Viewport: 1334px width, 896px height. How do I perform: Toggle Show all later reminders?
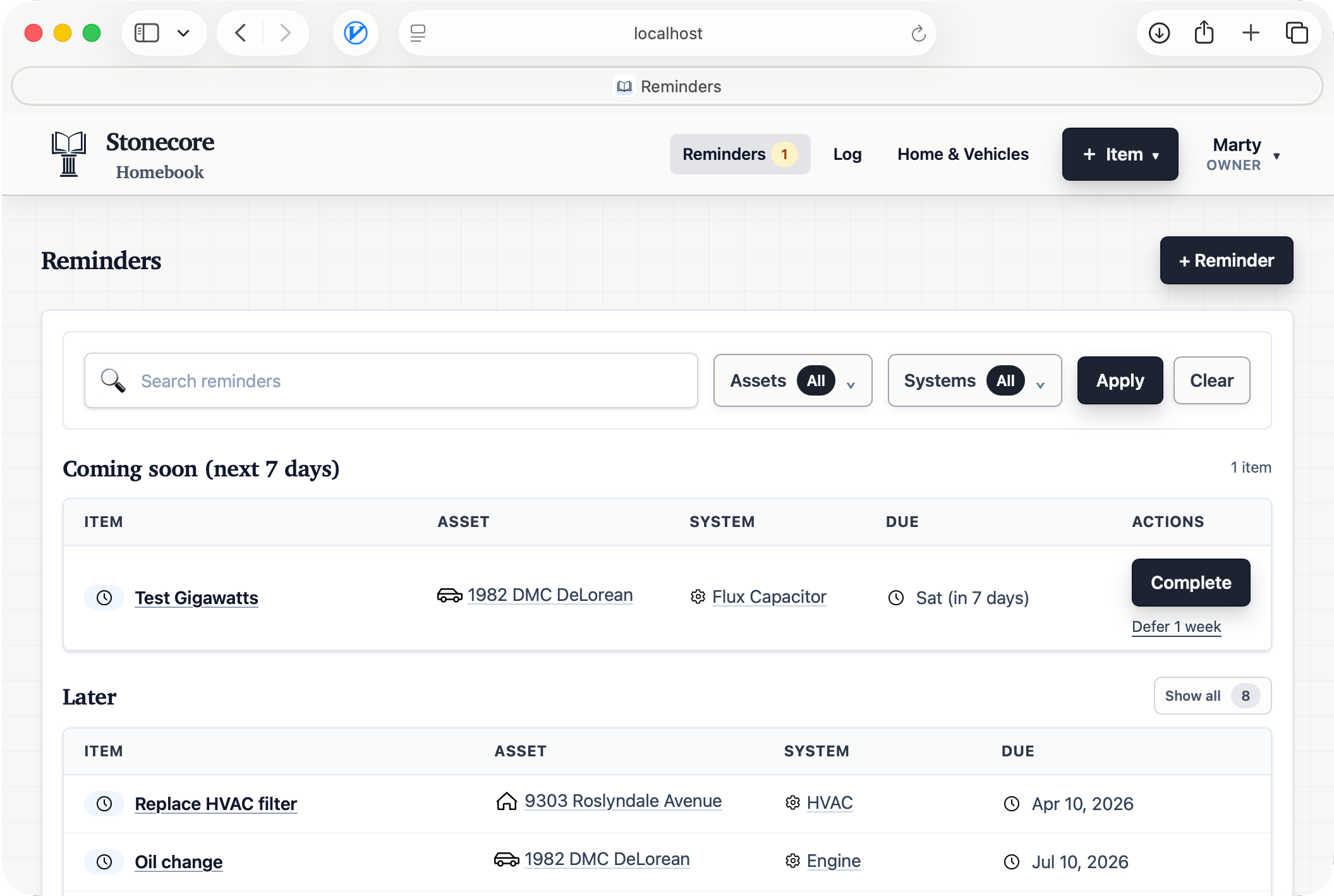pyautogui.click(x=1211, y=696)
